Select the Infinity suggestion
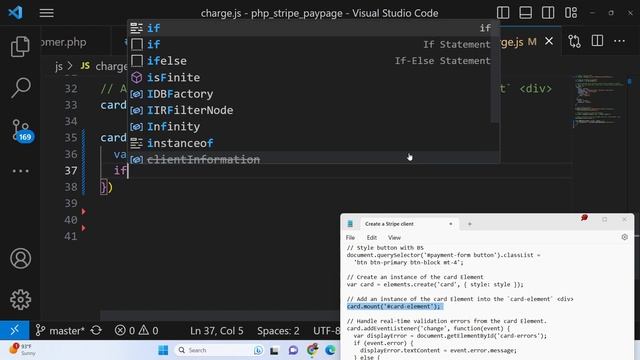 310,127
